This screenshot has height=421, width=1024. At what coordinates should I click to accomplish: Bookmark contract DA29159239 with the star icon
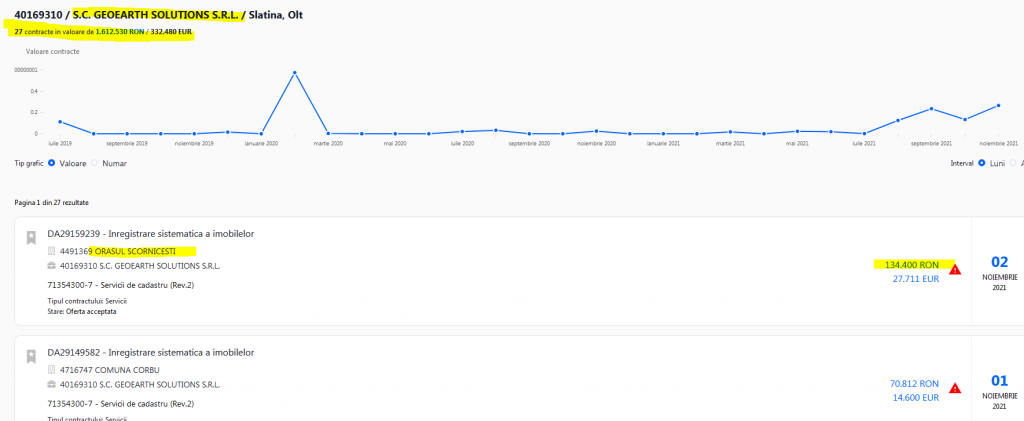(x=31, y=238)
